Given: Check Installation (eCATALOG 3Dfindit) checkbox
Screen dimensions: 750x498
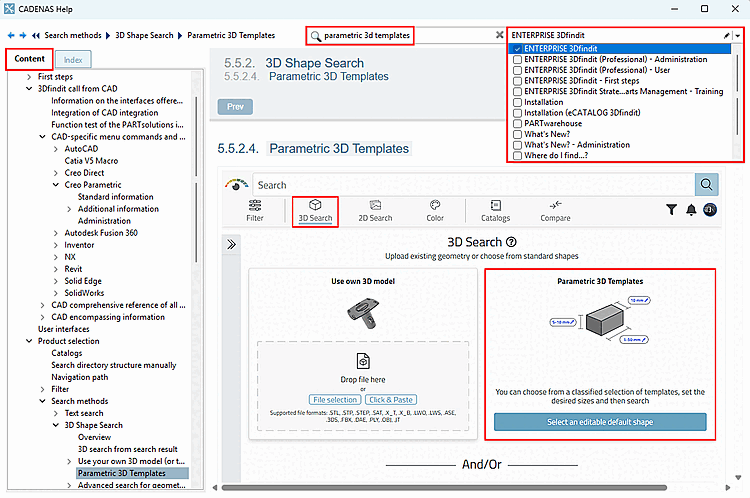Looking at the screenshot, I should (517, 113).
